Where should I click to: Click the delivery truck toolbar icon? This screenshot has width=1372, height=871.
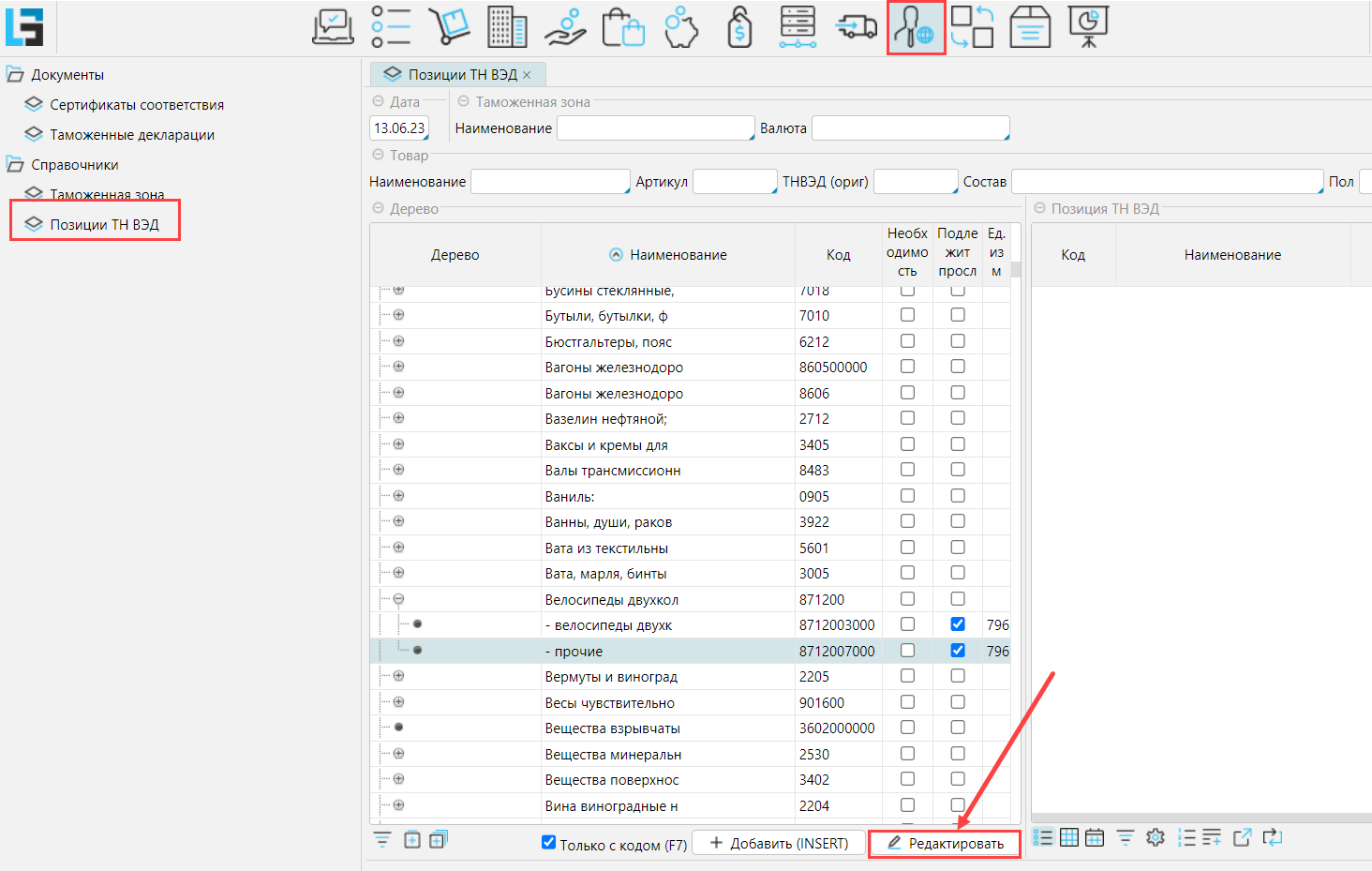pos(856,27)
